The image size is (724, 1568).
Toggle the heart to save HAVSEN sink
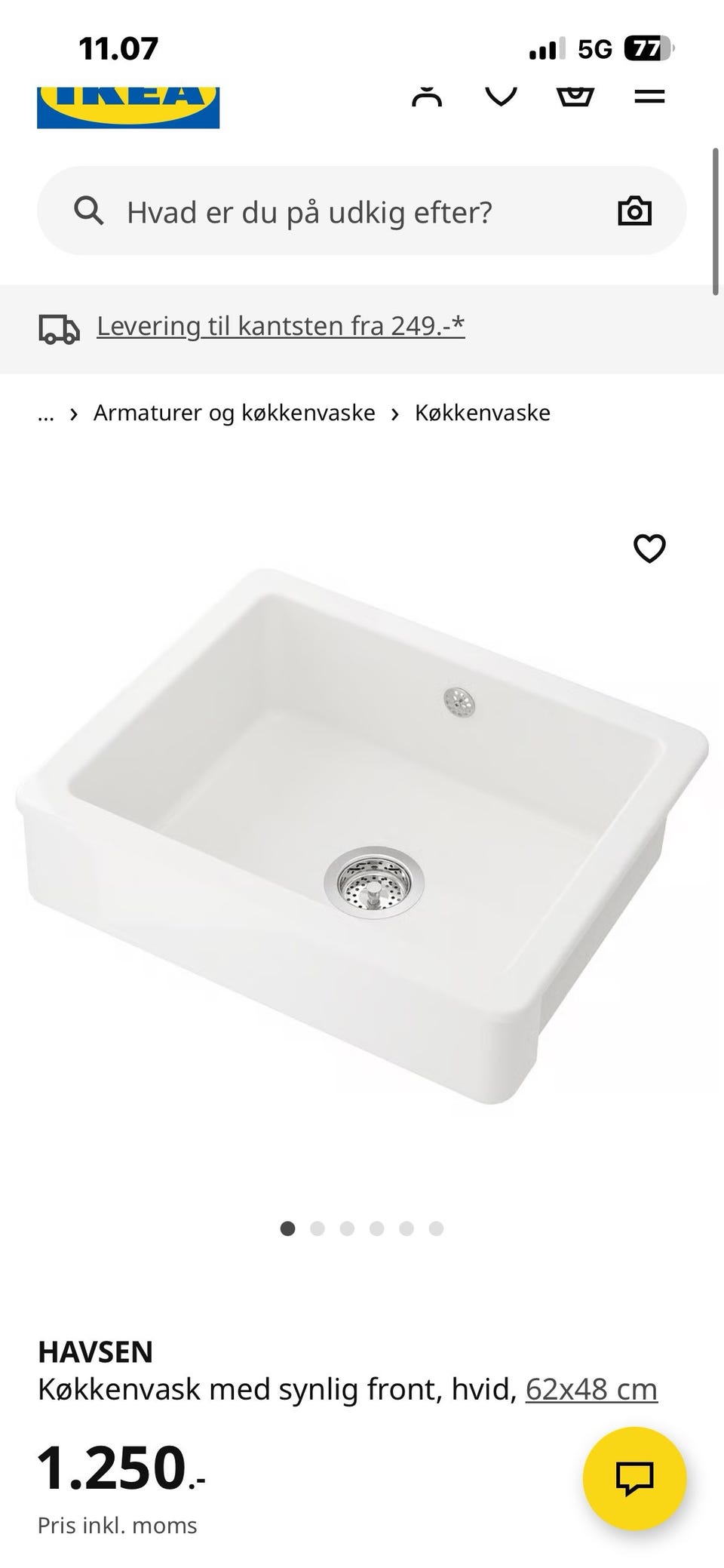649,549
